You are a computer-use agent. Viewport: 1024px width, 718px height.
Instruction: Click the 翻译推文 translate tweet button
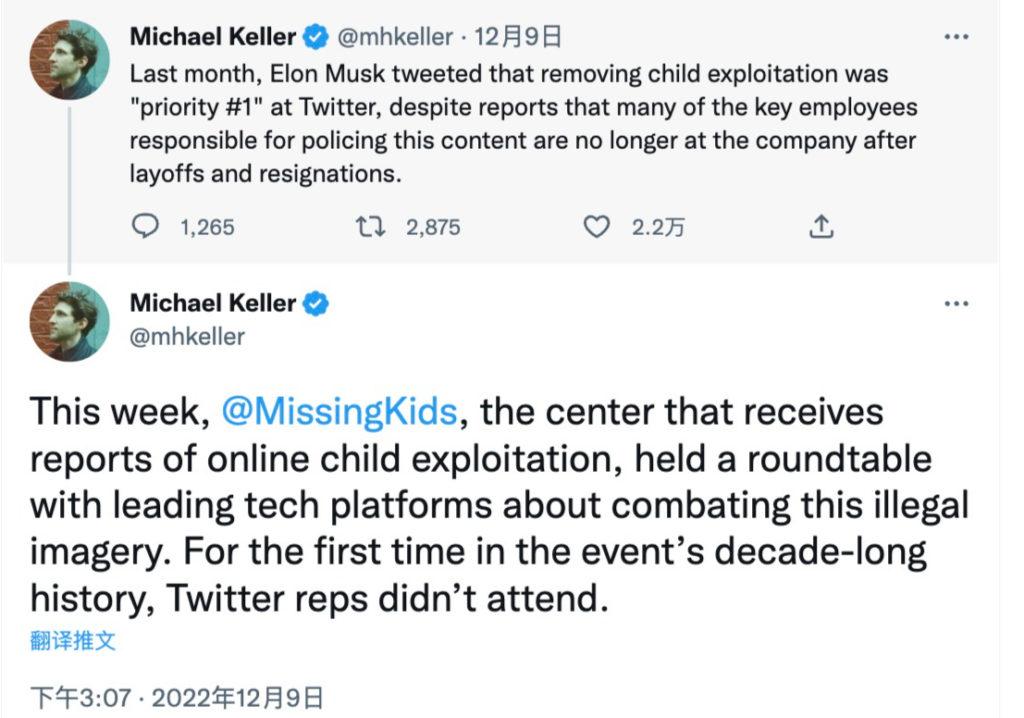tap(73, 641)
